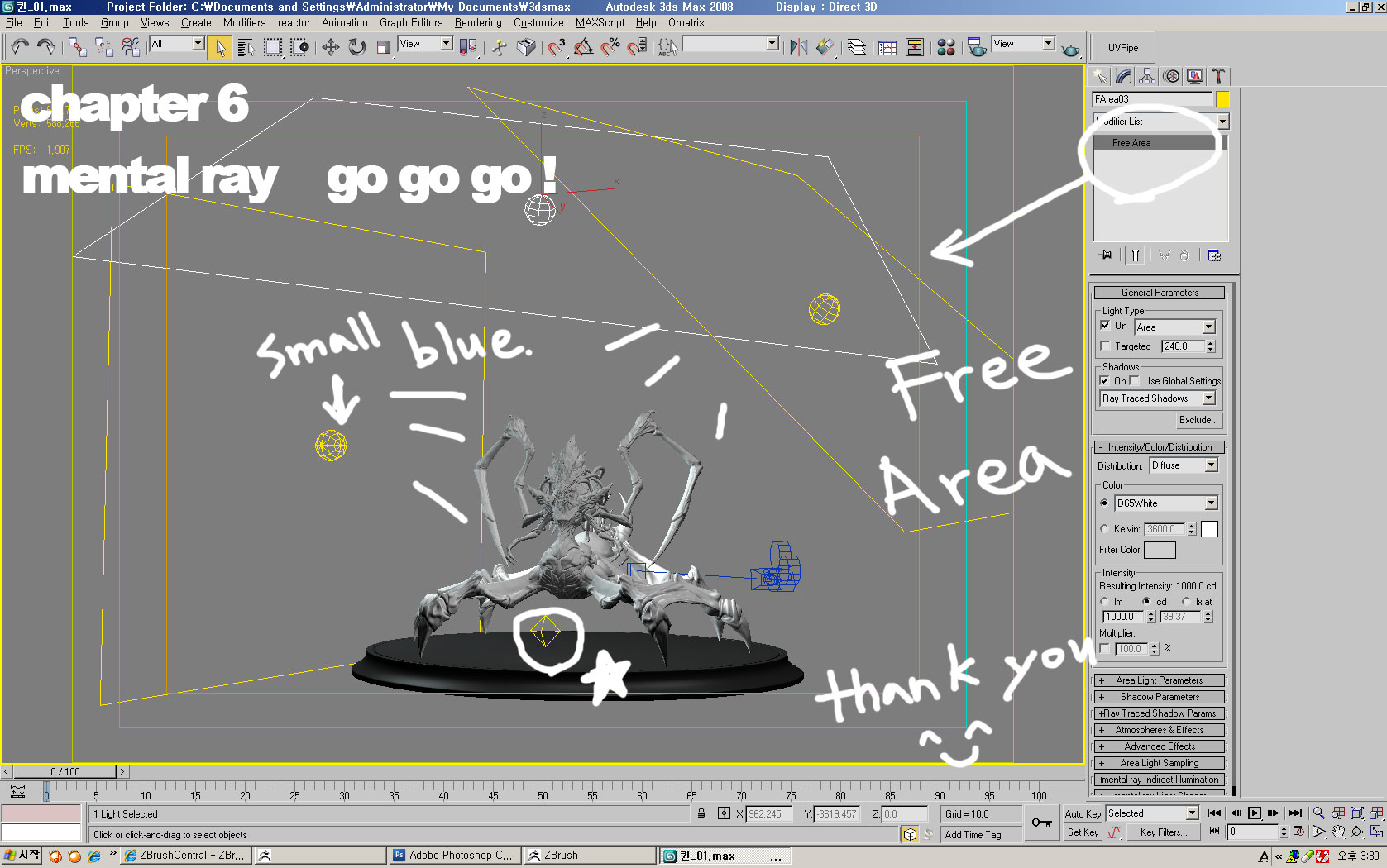Image resolution: width=1387 pixels, height=868 pixels.
Task: Expand the Shadow Parameters rollout
Action: click(x=1159, y=697)
